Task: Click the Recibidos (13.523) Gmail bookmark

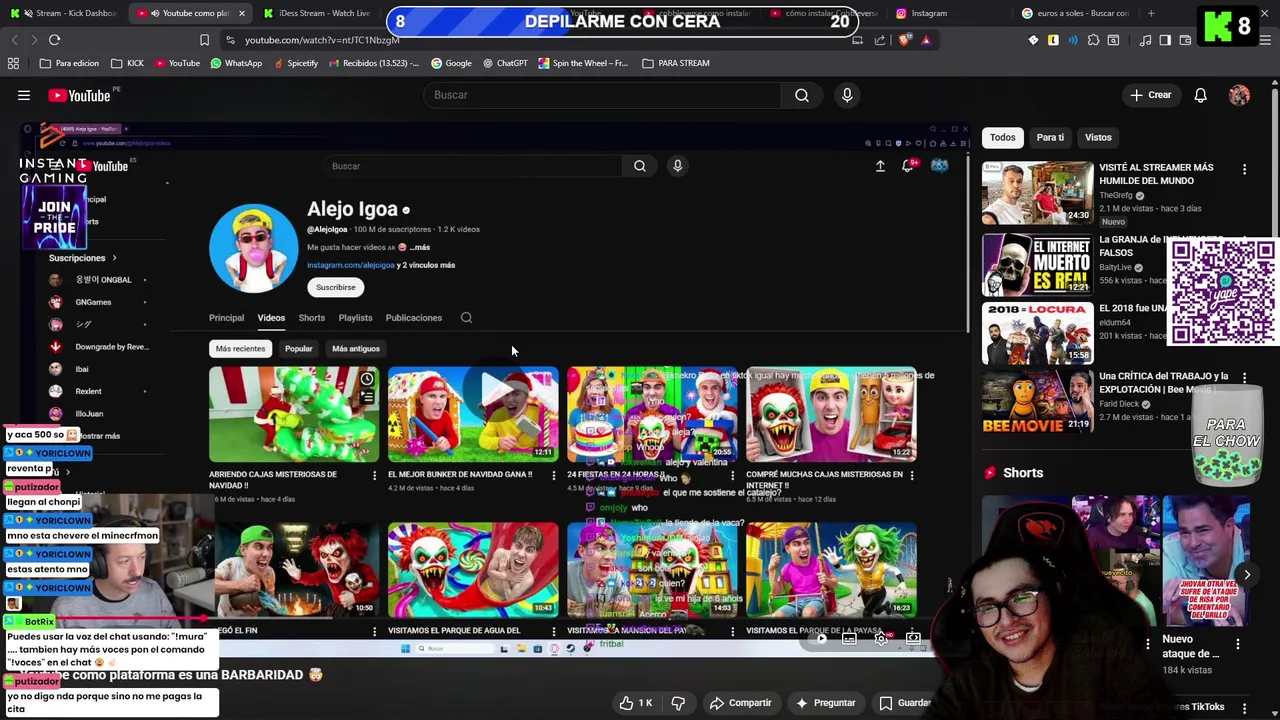Action: (374, 63)
